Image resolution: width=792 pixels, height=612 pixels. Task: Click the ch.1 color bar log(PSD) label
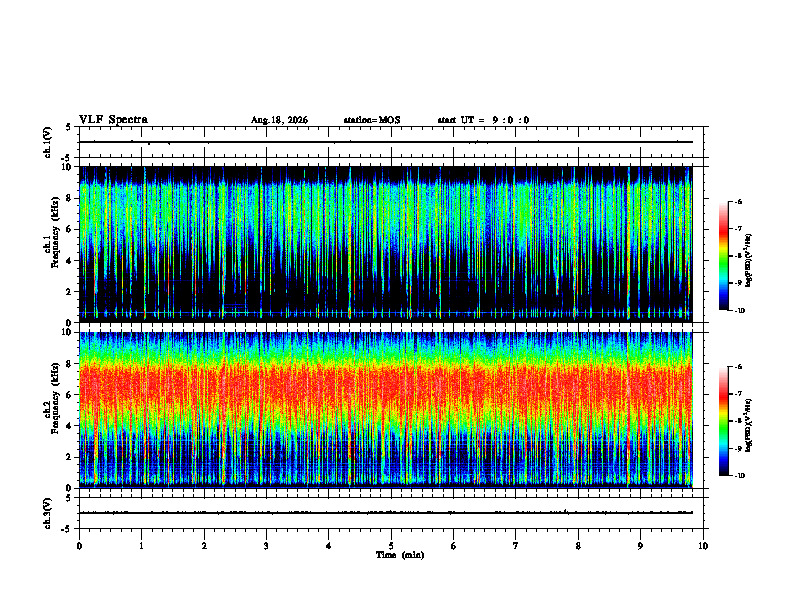coord(749,261)
